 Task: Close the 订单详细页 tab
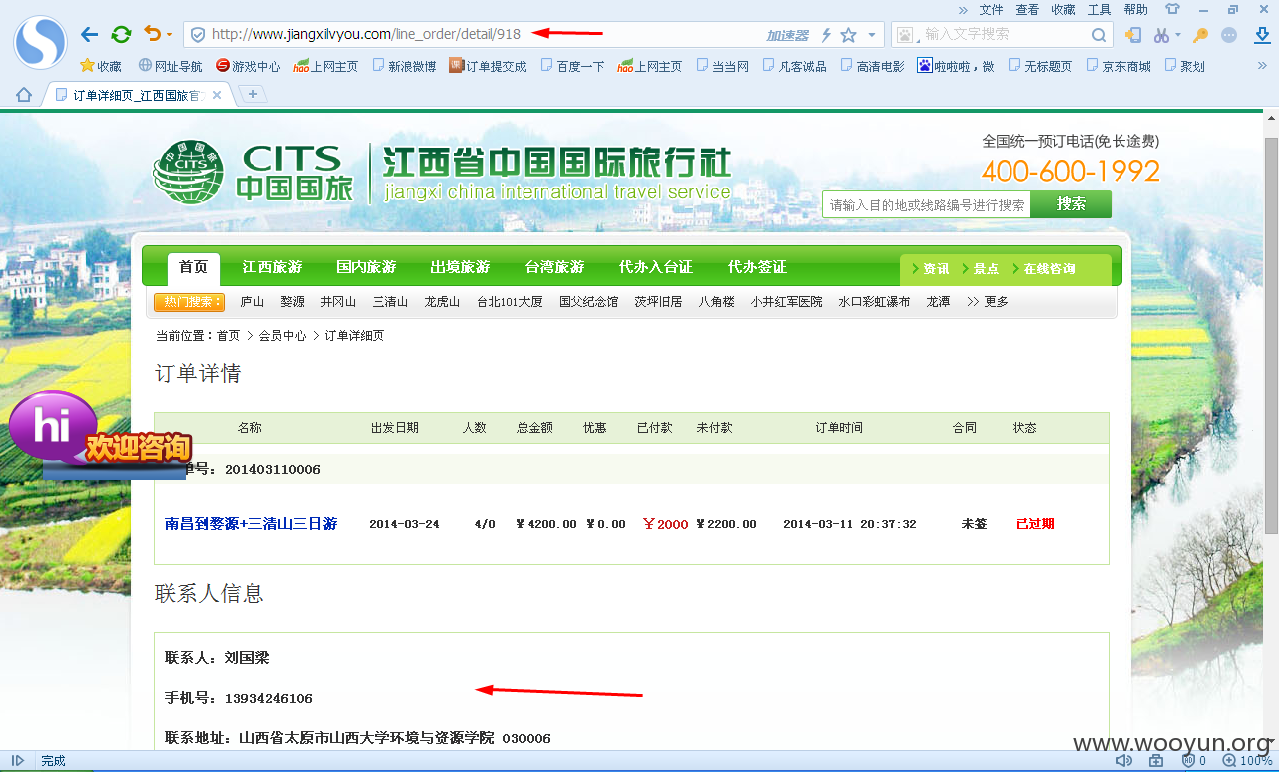pyautogui.click(x=217, y=95)
